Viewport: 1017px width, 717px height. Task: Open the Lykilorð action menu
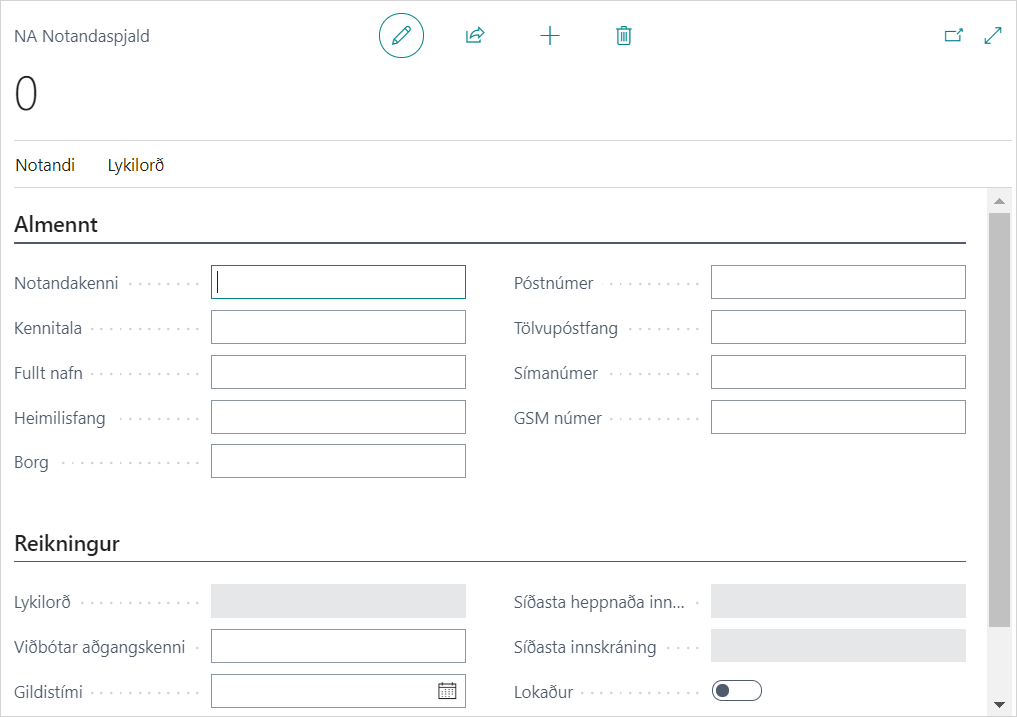click(x=136, y=165)
